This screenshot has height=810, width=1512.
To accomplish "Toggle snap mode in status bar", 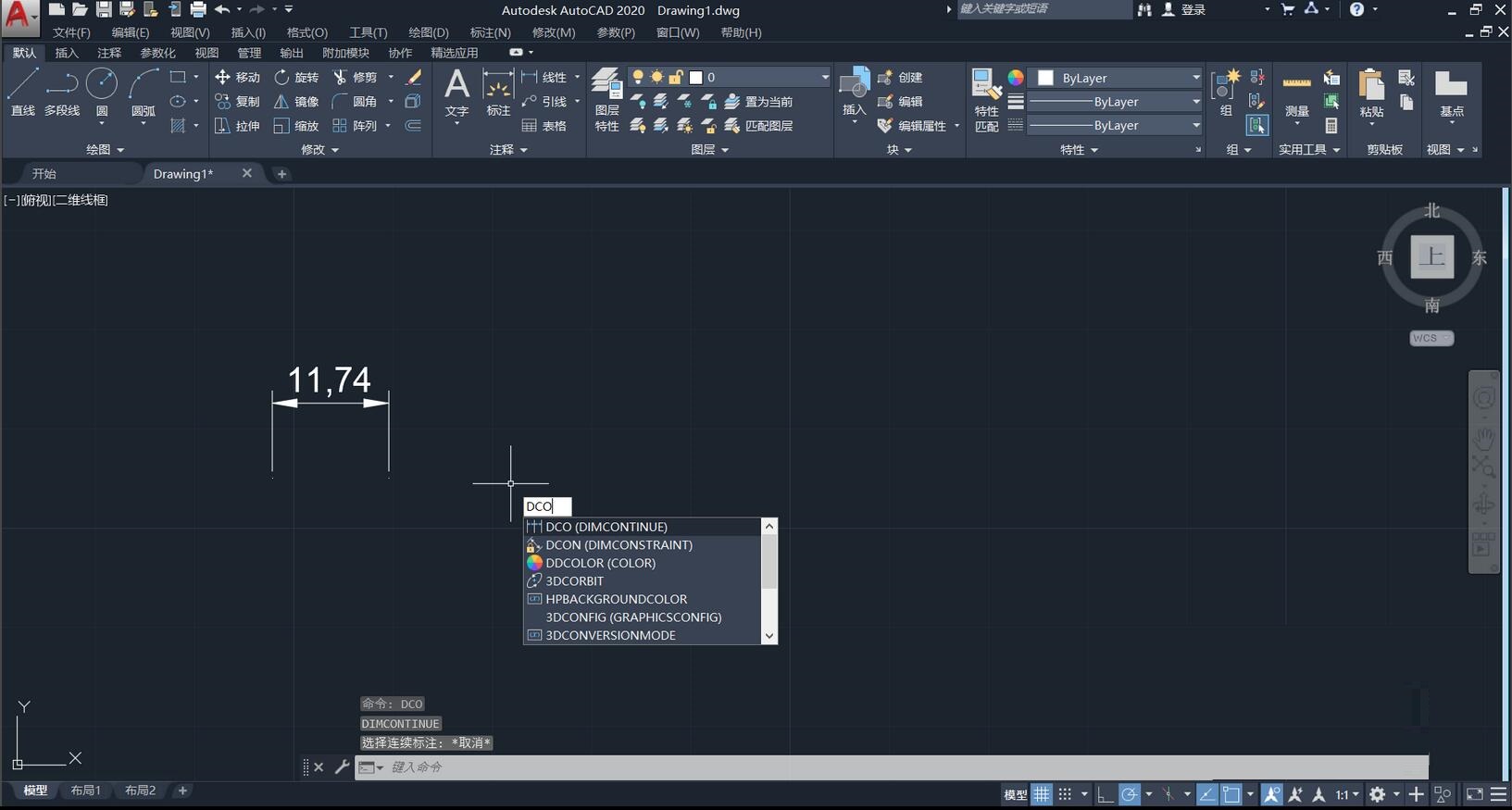I will (x=1066, y=794).
